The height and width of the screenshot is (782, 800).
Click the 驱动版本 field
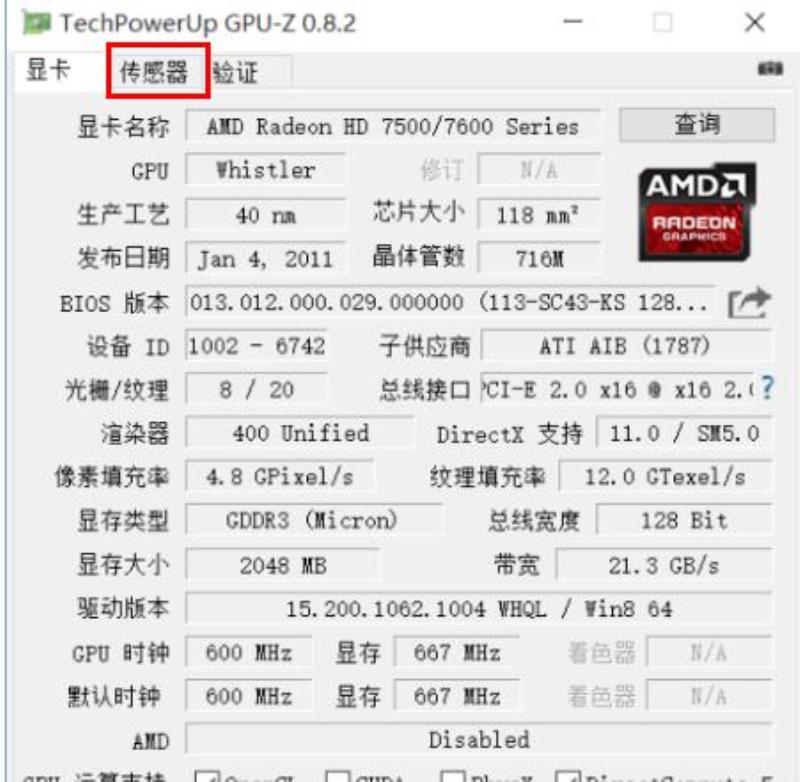click(479, 609)
